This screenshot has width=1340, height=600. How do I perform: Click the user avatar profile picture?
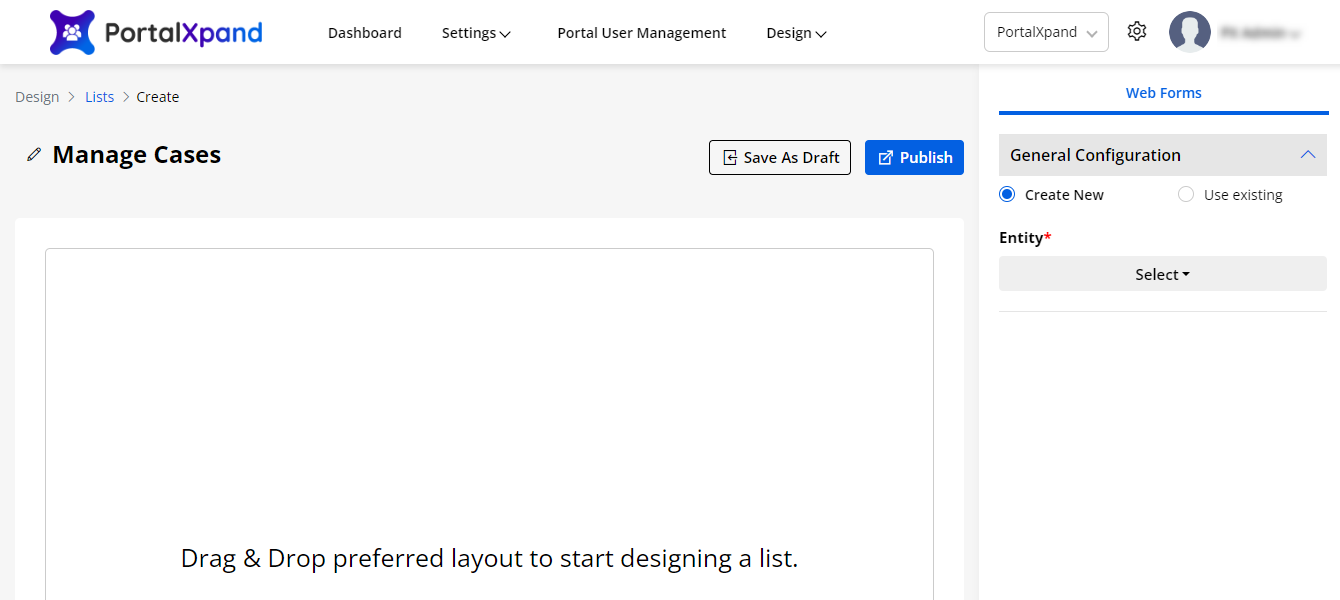(x=1189, y=32)
